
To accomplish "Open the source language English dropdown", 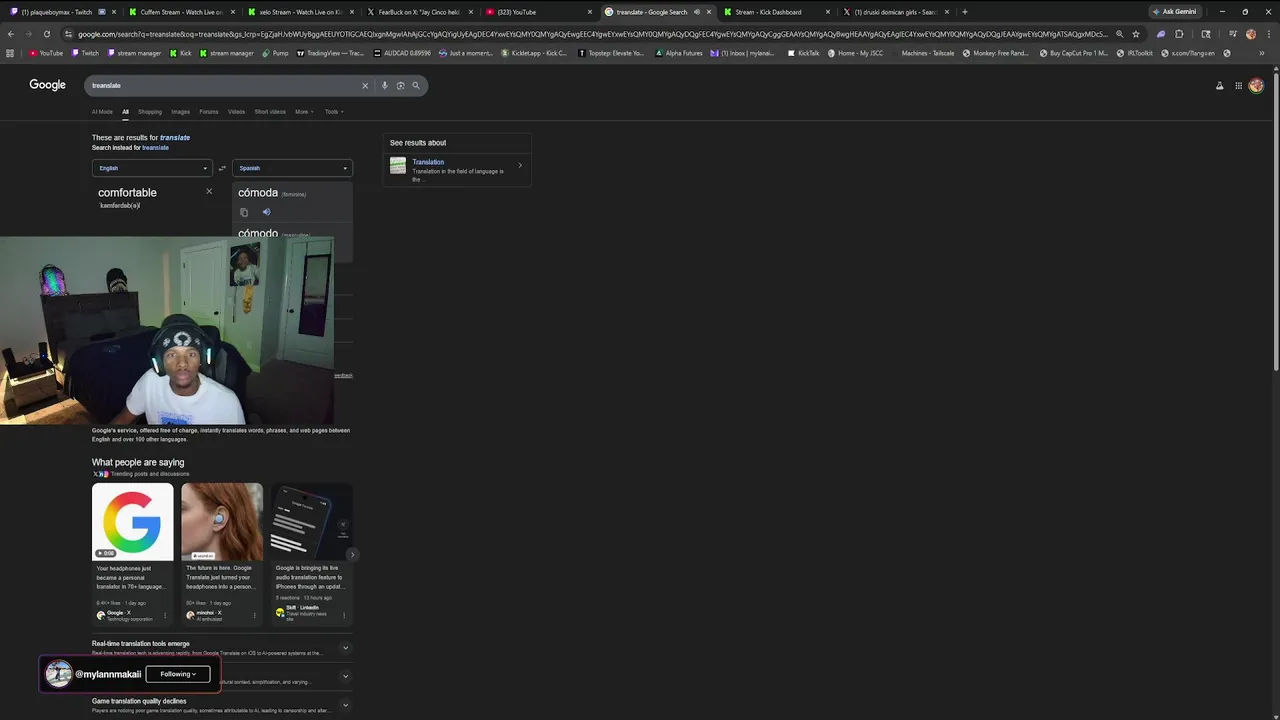I will coord(152,168).
